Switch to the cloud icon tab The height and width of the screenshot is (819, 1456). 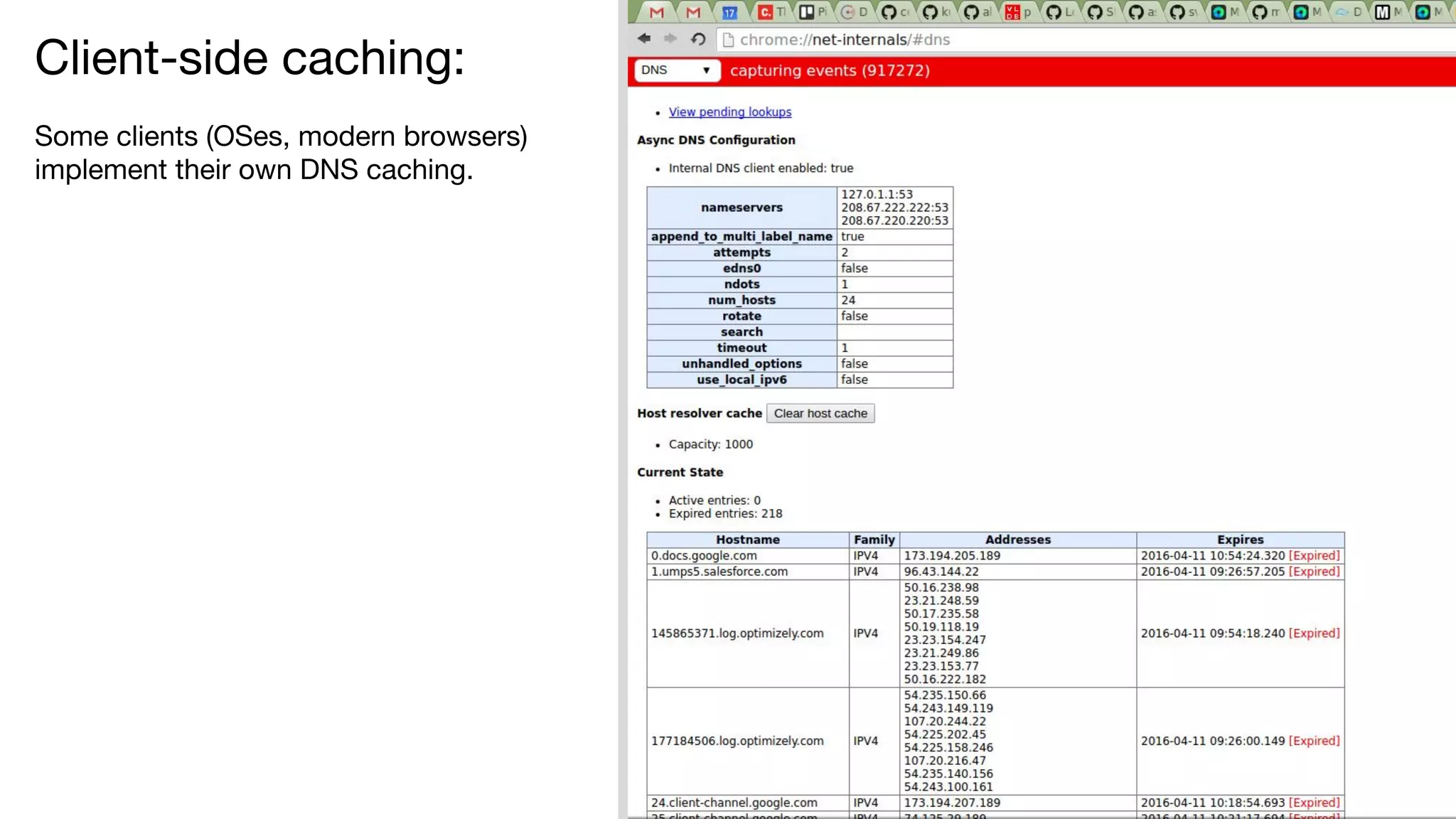pyautogui.click(x=1348, y=12)
